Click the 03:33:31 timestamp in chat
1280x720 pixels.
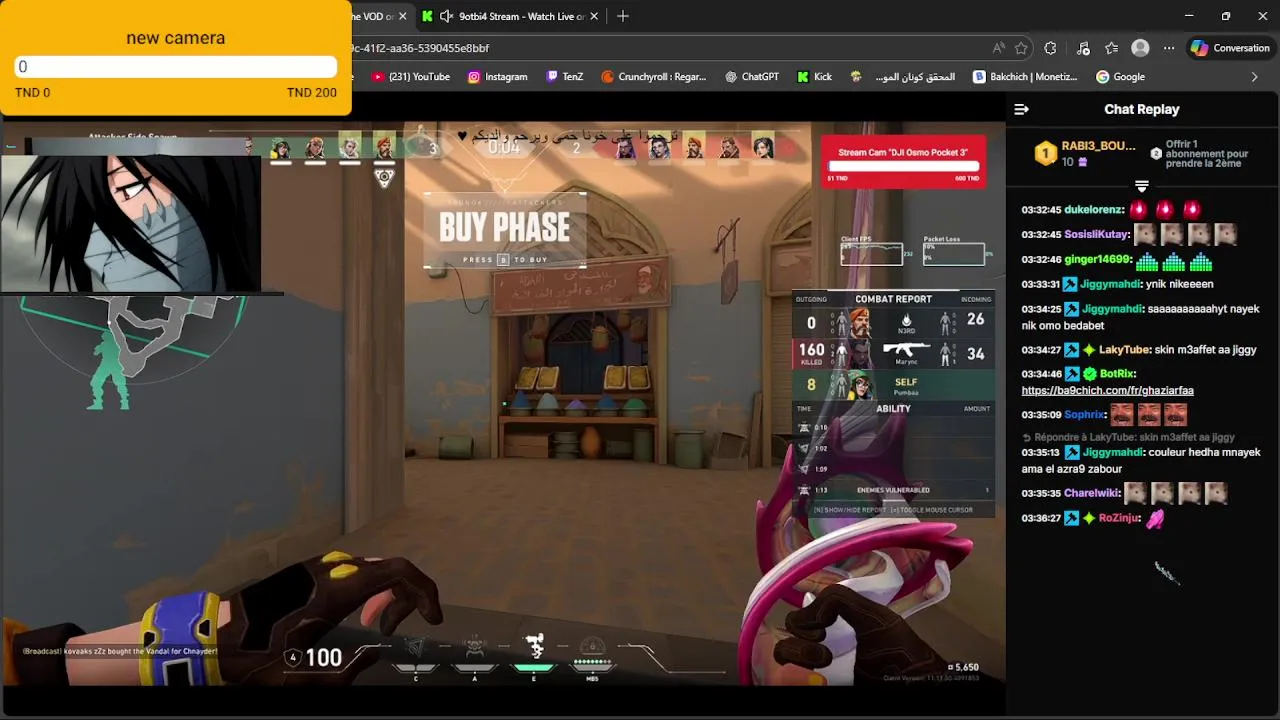(1040, 284)
